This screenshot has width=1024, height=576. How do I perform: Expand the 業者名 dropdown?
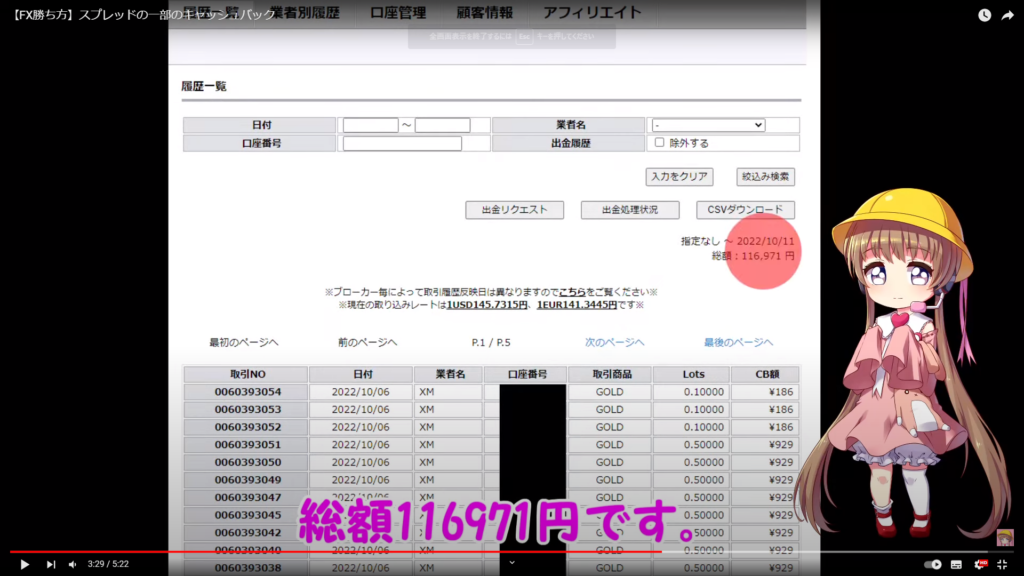pos(708,125)
